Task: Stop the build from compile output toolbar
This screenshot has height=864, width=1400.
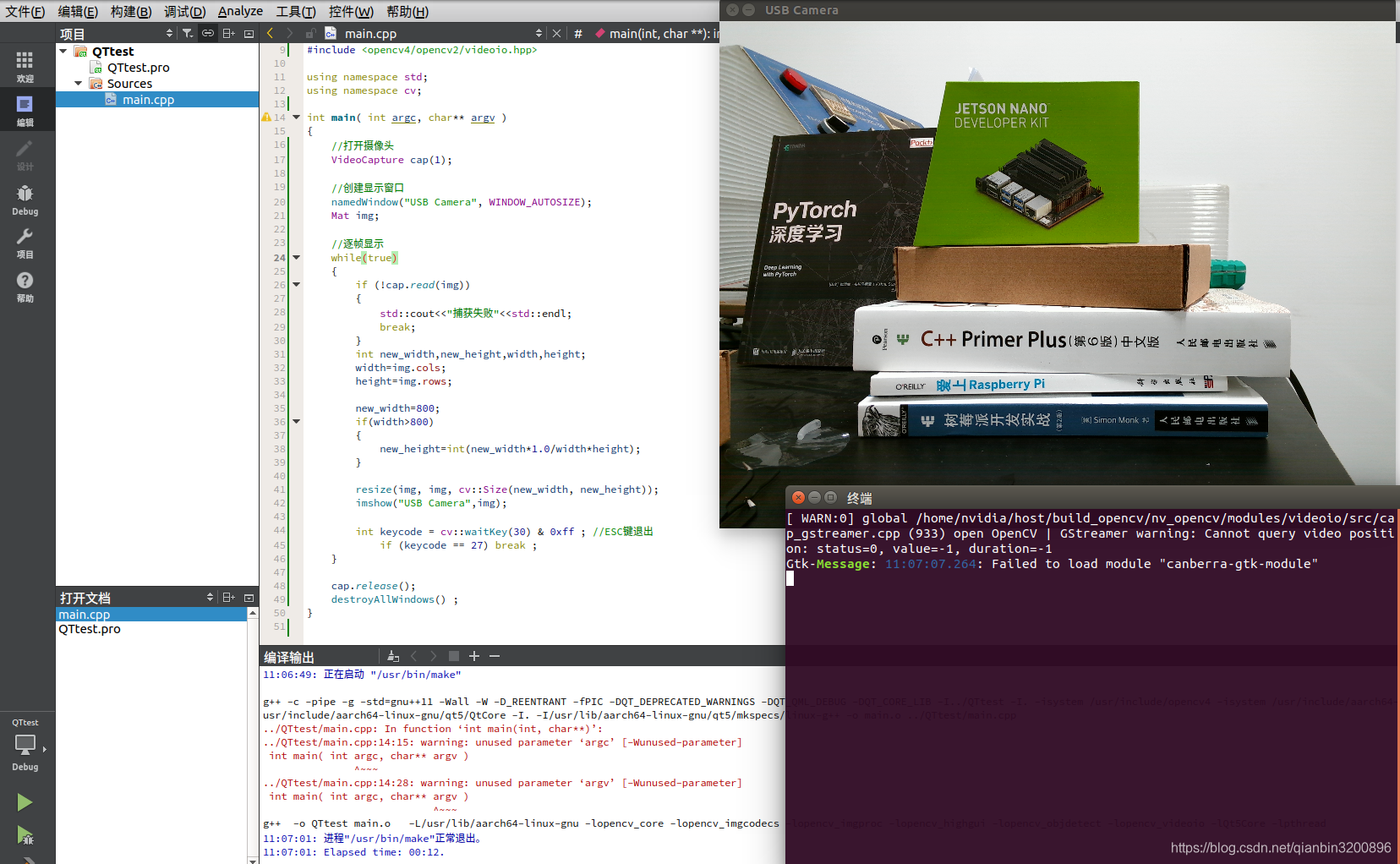Action: (454, 656)
